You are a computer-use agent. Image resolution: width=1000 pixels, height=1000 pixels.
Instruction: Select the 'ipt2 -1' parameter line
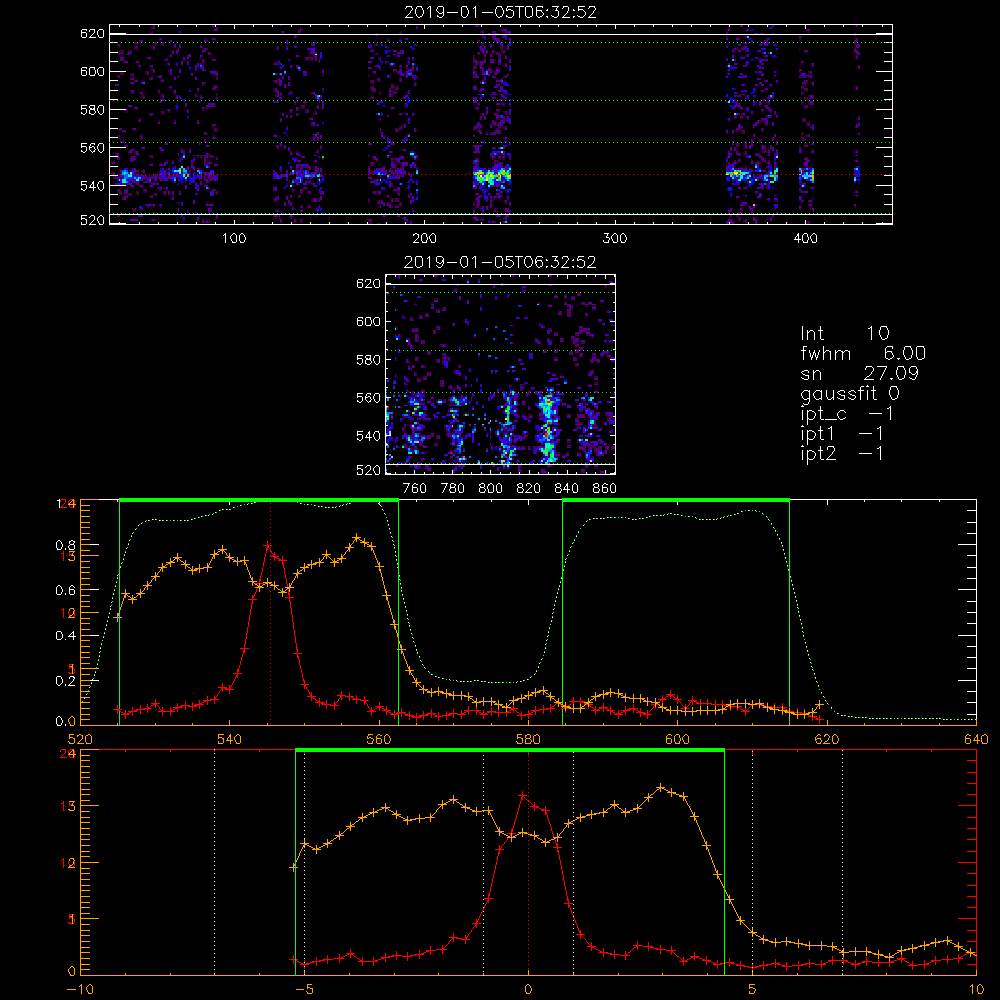[842, 453]
